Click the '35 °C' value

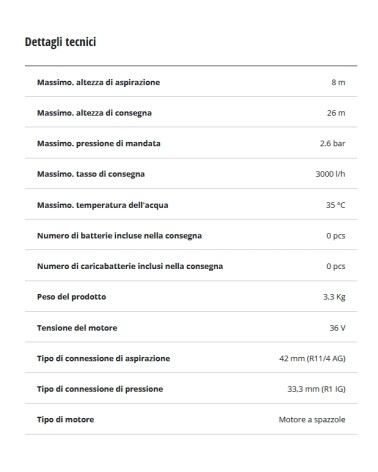click(335, 205)
